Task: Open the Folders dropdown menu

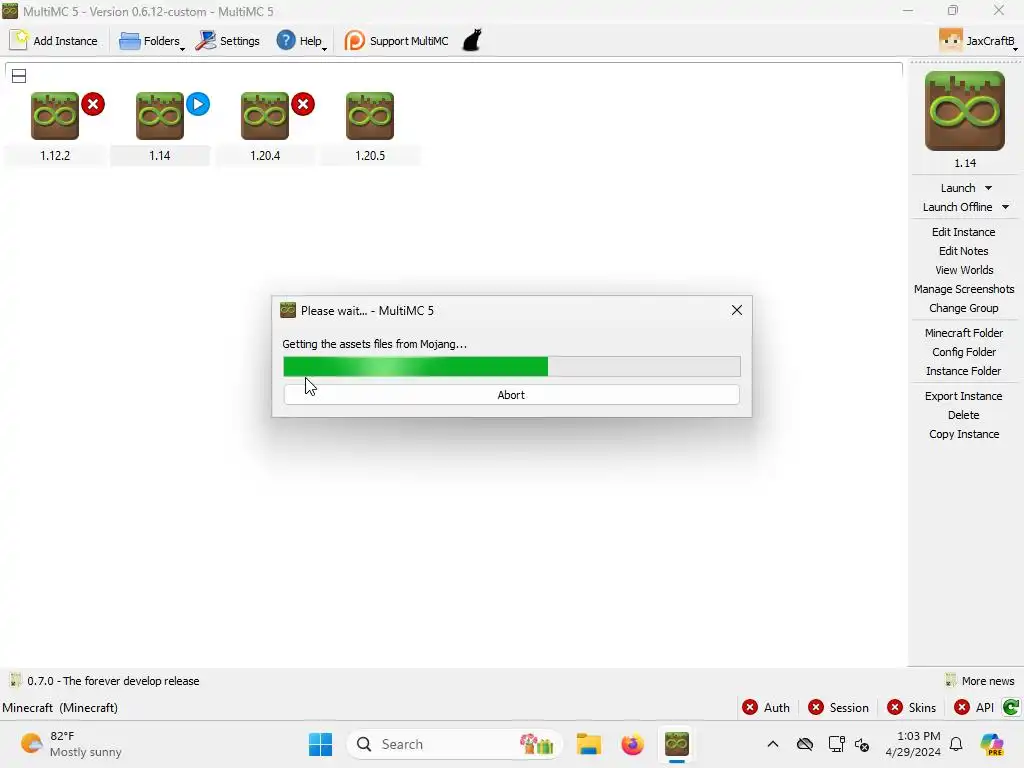Action: (152, 40)
